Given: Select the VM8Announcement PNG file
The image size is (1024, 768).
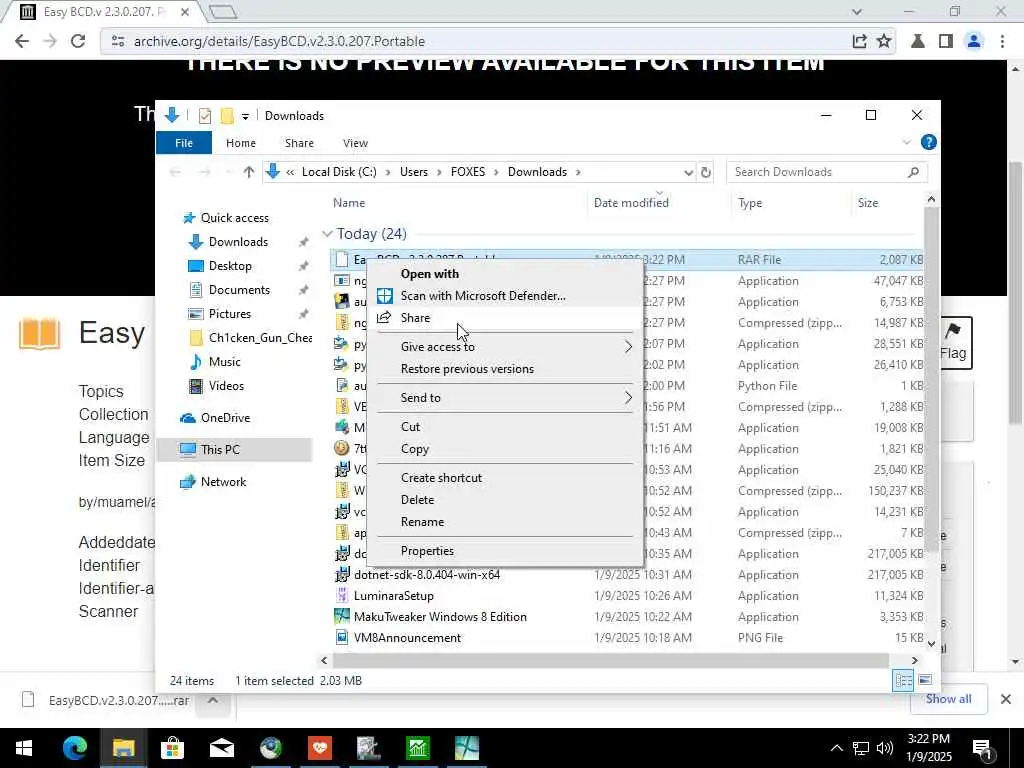Looking at the screenshot, I should (x=407, y=638).
